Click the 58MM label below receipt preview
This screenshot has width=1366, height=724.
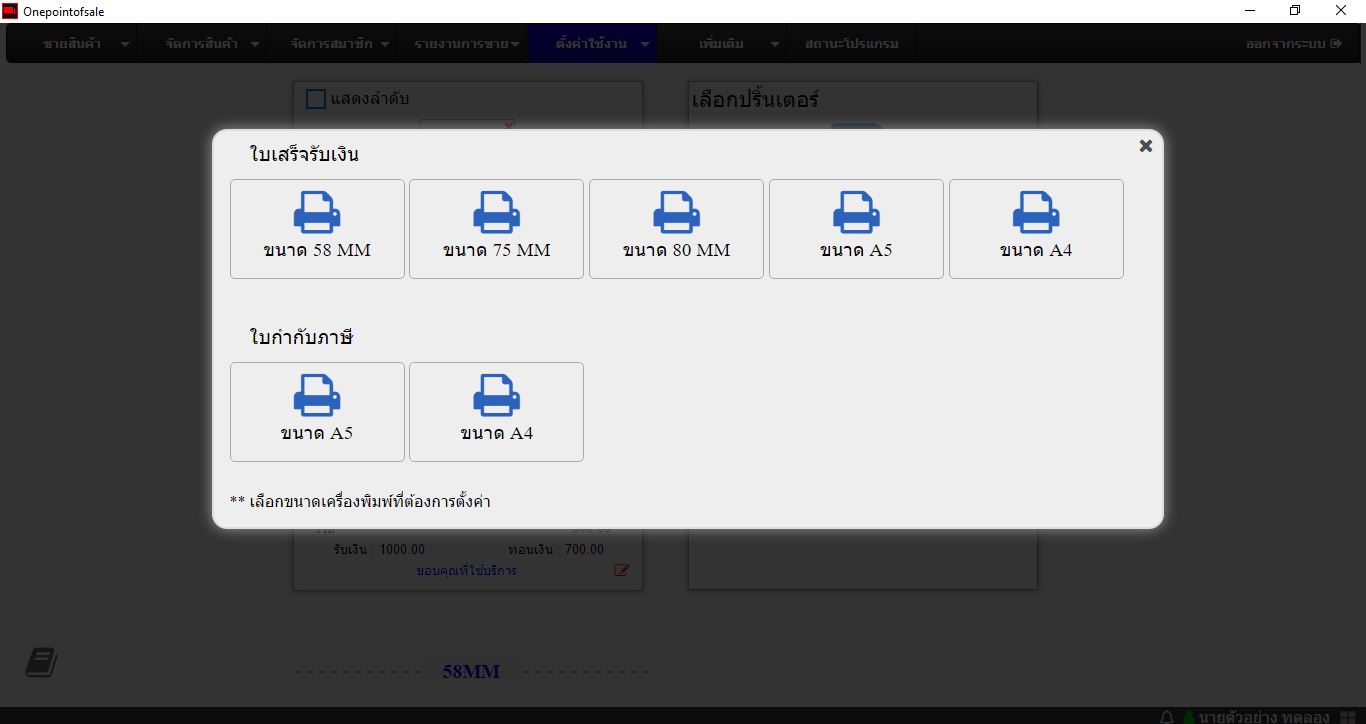click(x=471, y=672)
